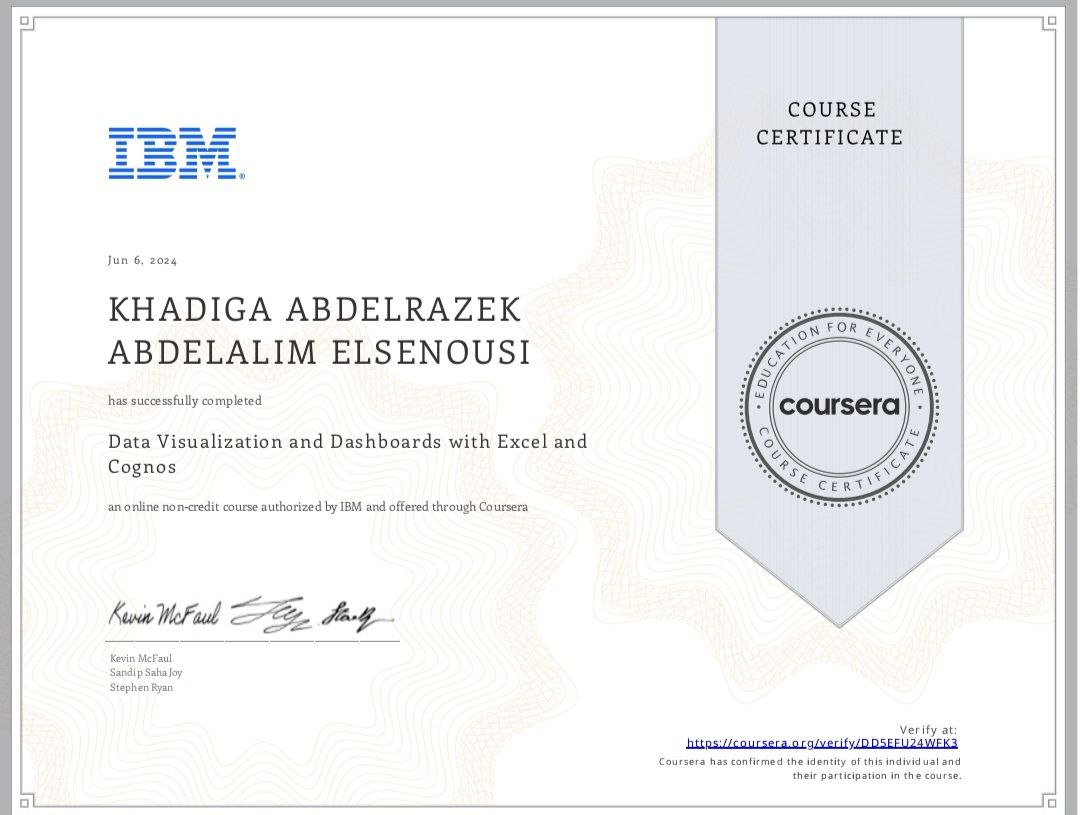This screenshot has width=1080, height=815.
Task: Click the printed name 'Stephen Ryan'
Action: coord(141,688)
